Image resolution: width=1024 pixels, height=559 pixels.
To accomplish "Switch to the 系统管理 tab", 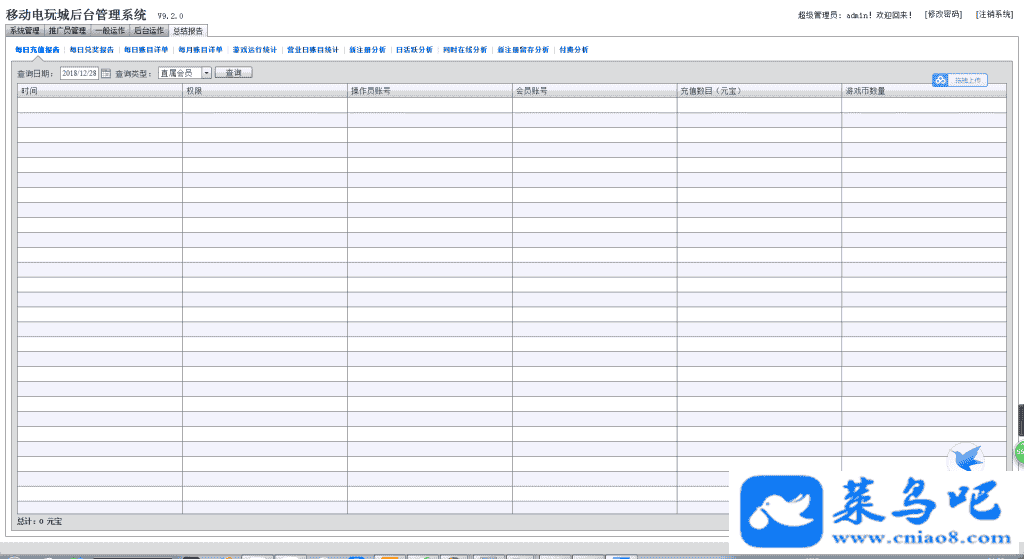I will 24,31.
